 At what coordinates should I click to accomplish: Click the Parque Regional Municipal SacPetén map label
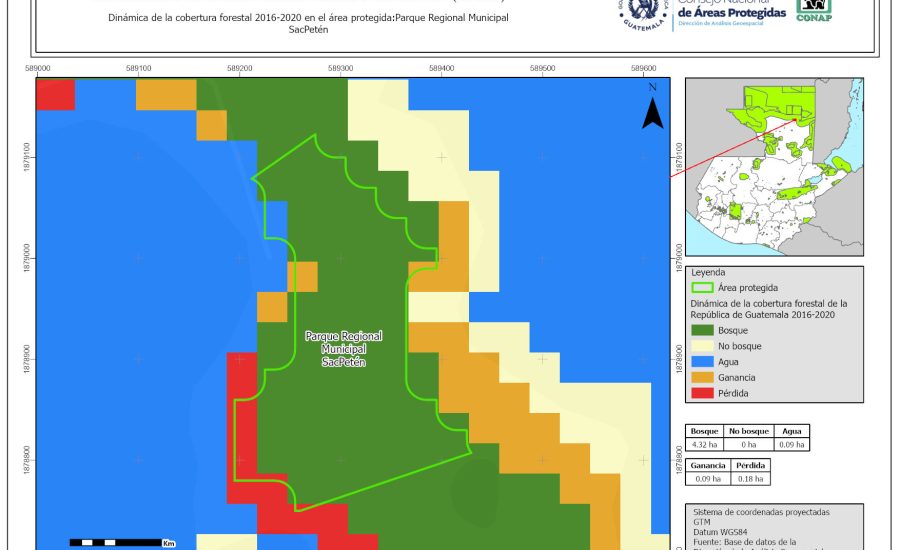343,349
